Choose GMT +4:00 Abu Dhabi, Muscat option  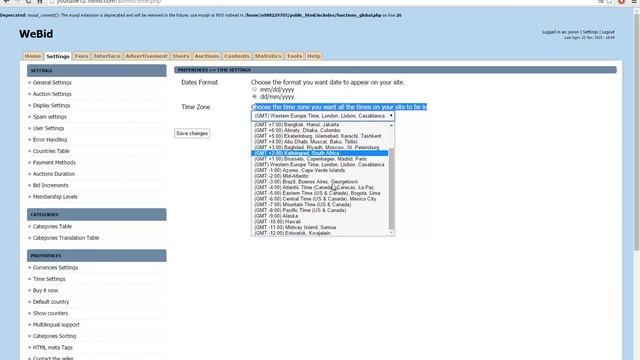click(x=320, y=142)
